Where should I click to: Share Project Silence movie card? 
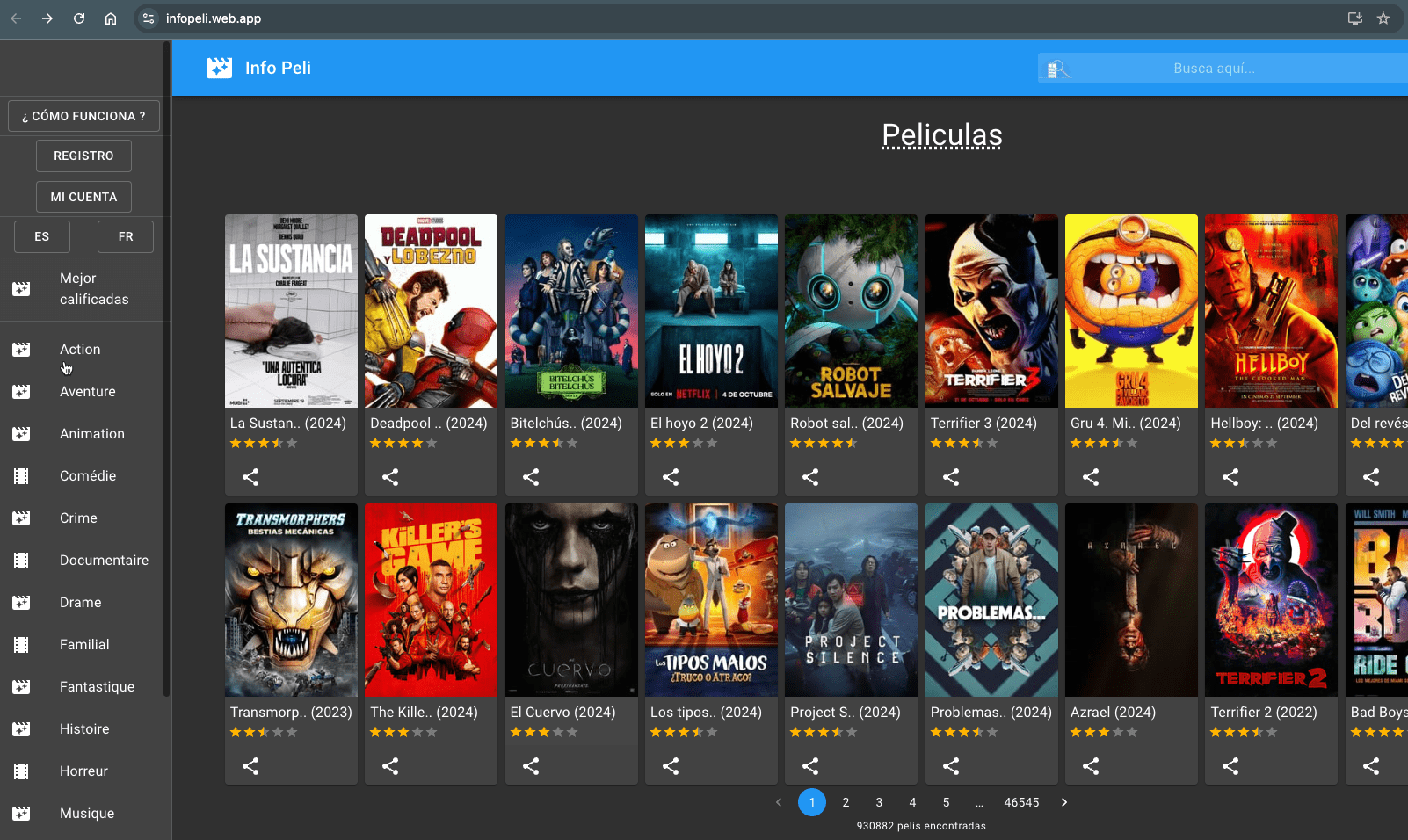810,766
